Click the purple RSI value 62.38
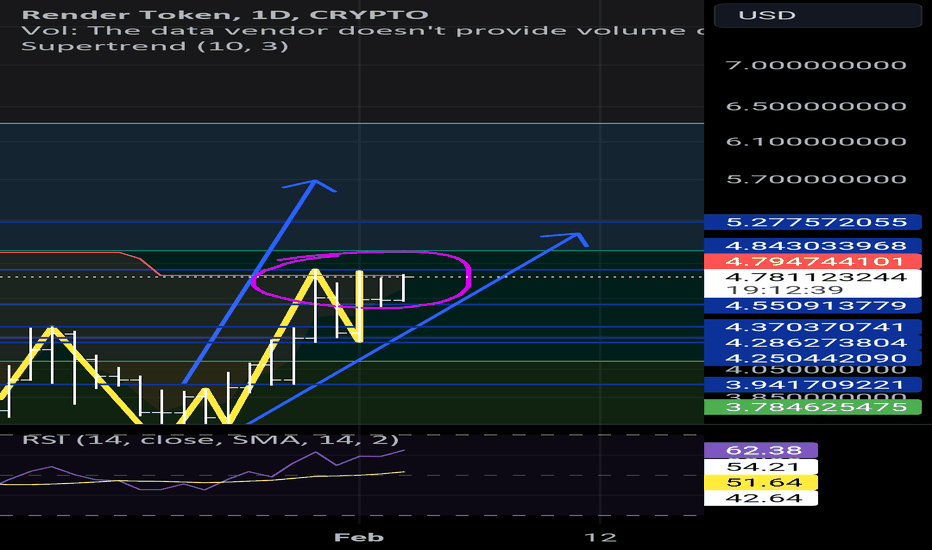 click(761, 450)
